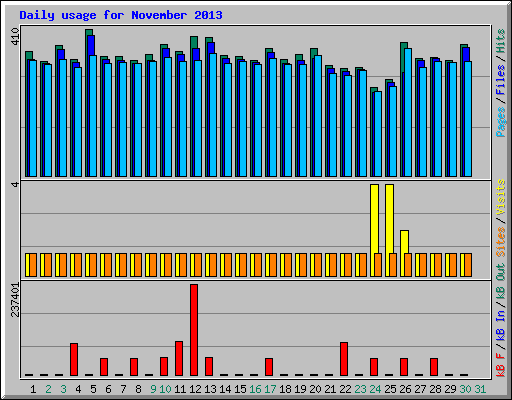
Task: Click the cyan pages bar for day 5
Action: (x=93, y=116)
